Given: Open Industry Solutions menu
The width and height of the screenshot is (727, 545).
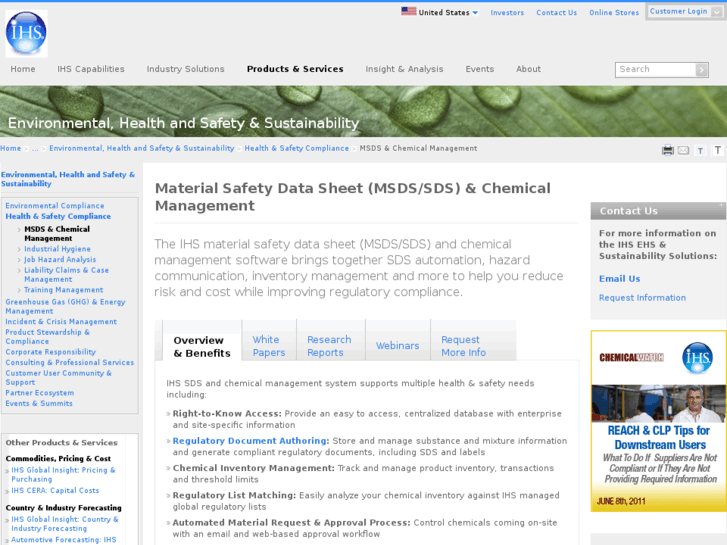Looking at the screenshot, I should (x=185, y=69).
